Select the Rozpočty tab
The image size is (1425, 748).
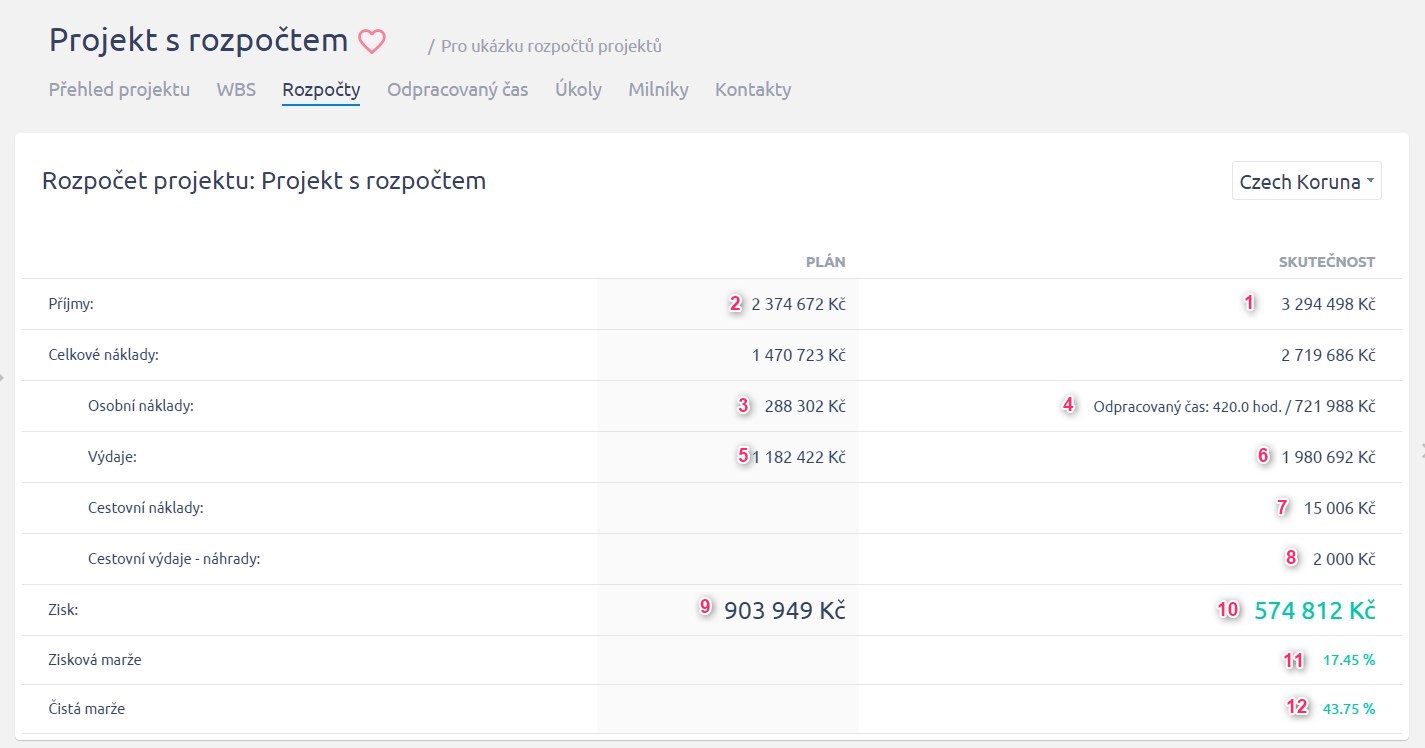coord(321,90)
